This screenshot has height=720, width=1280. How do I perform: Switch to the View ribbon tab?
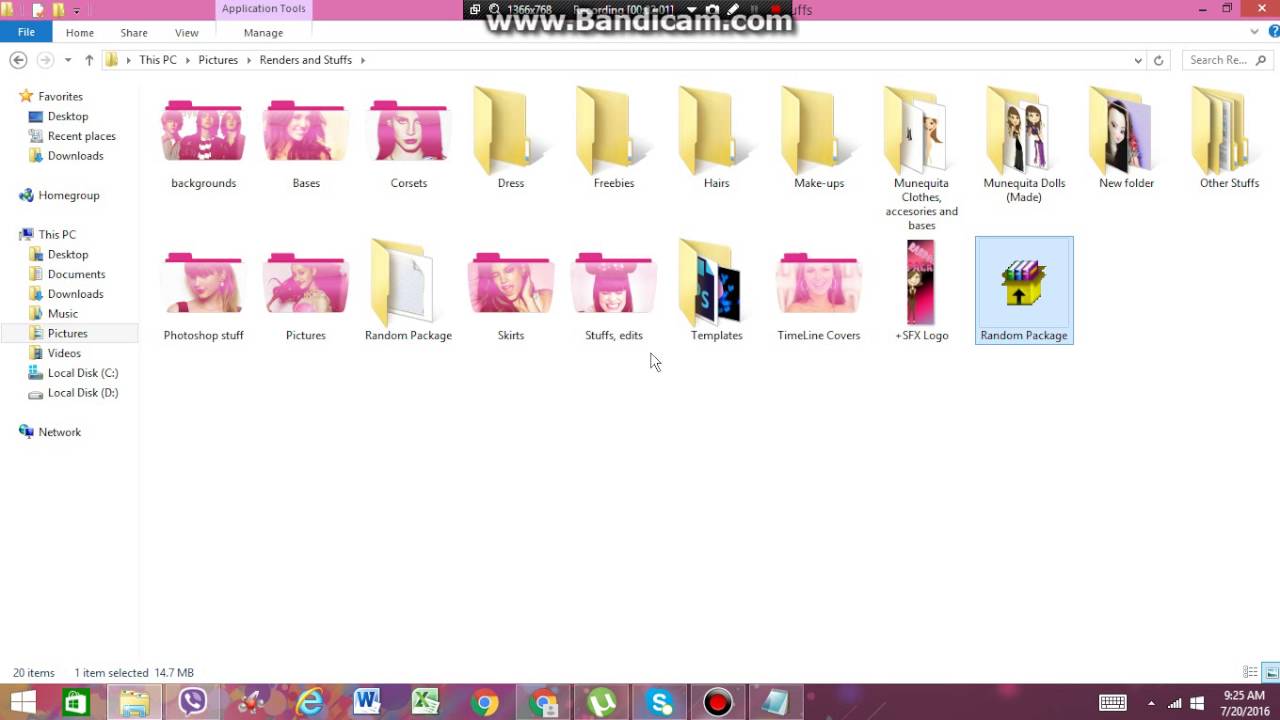(187, 33)
